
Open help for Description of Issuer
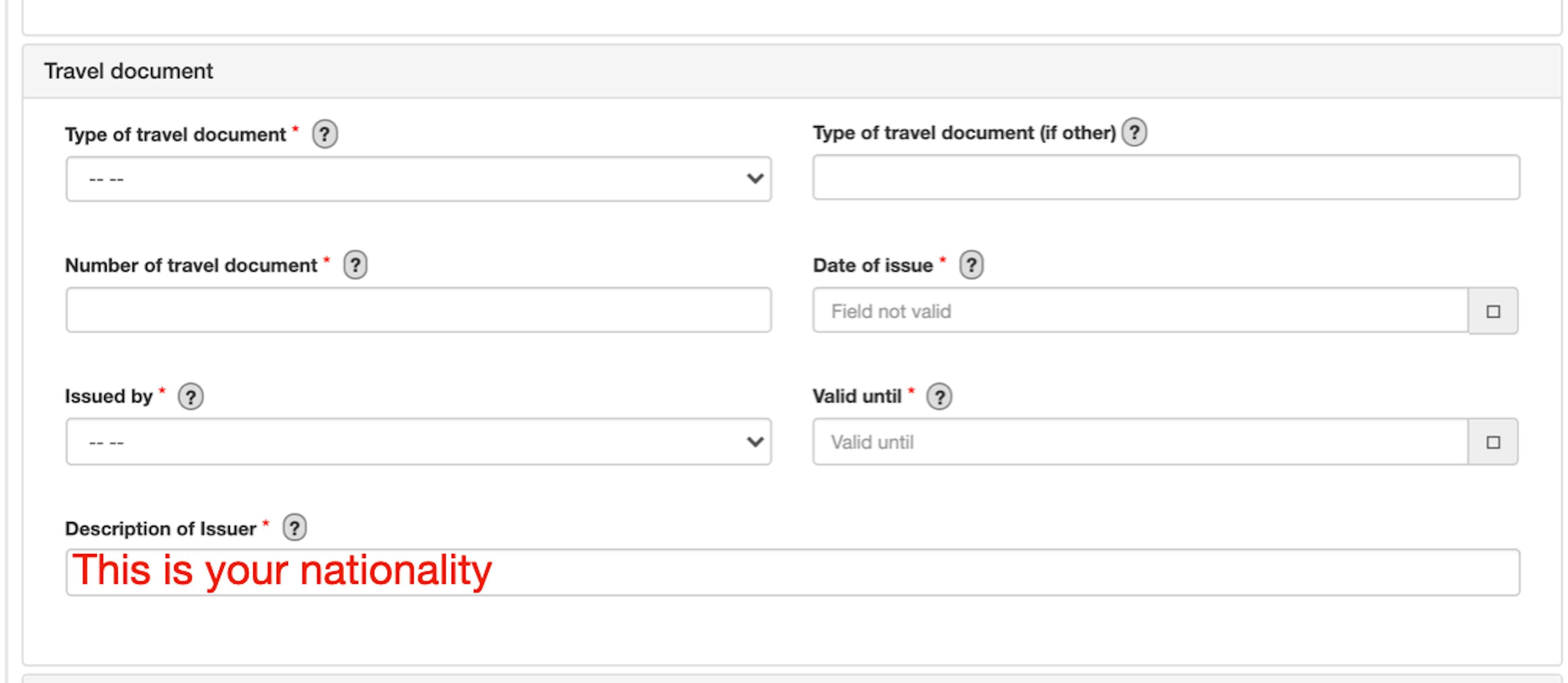[x=294, y=528]
